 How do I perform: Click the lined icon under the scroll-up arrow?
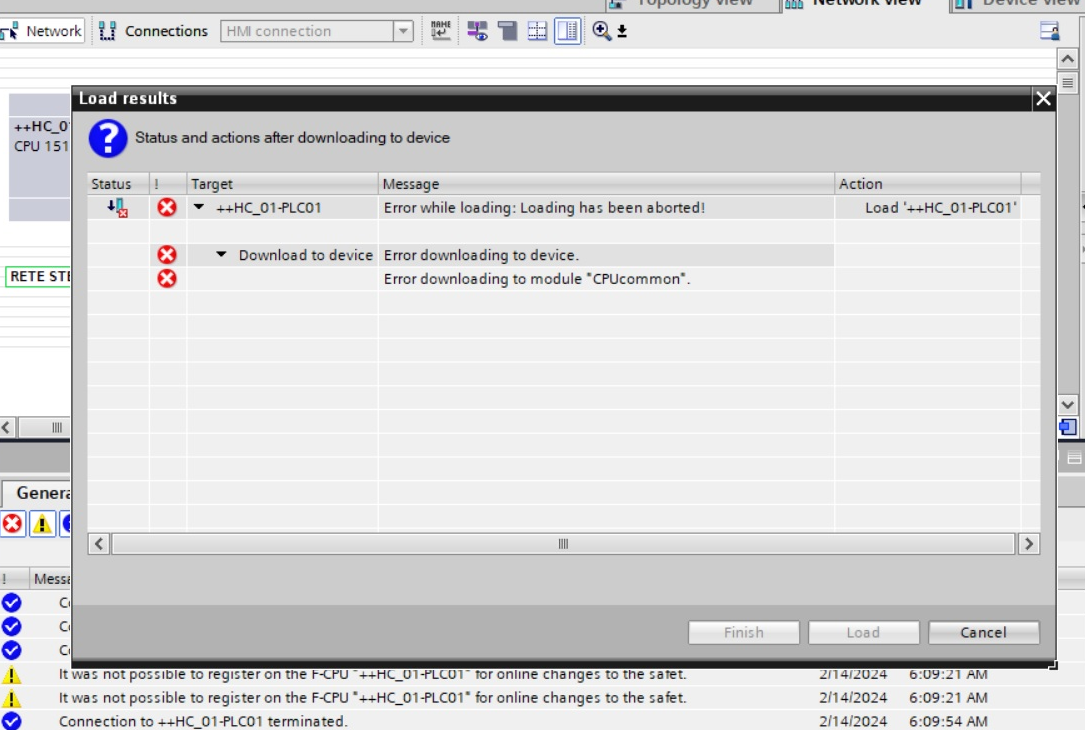pyautogui.click(x=1068, y=84)
